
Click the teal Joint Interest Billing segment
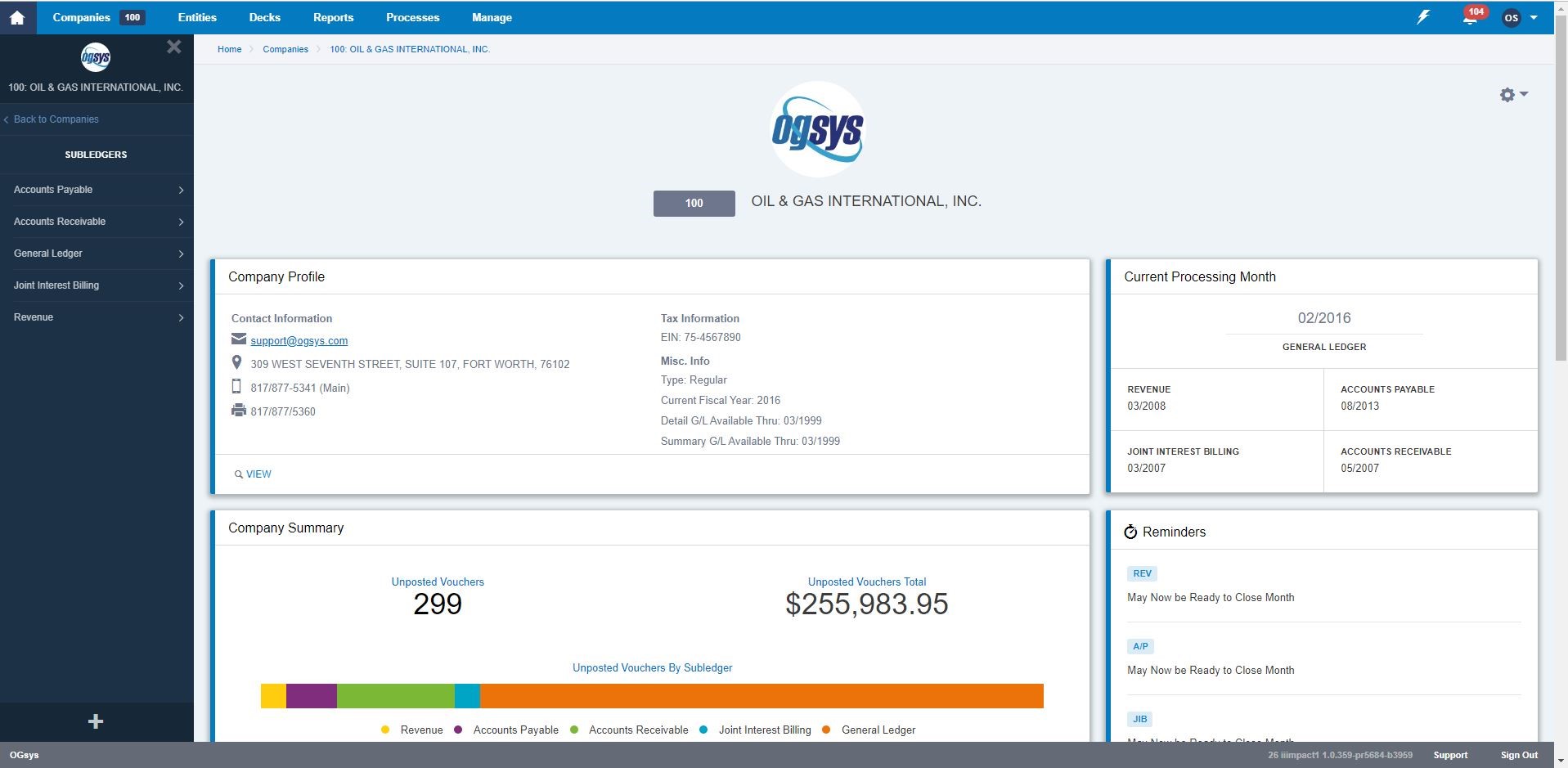[467, 696]
